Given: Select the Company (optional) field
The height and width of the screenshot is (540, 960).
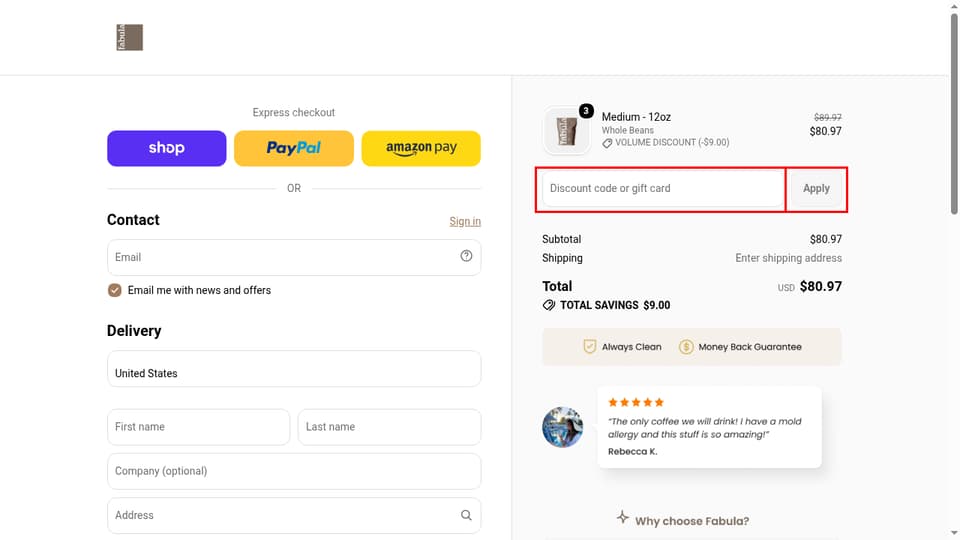Looking at the screenshot, I should click(x=294, y=471).
